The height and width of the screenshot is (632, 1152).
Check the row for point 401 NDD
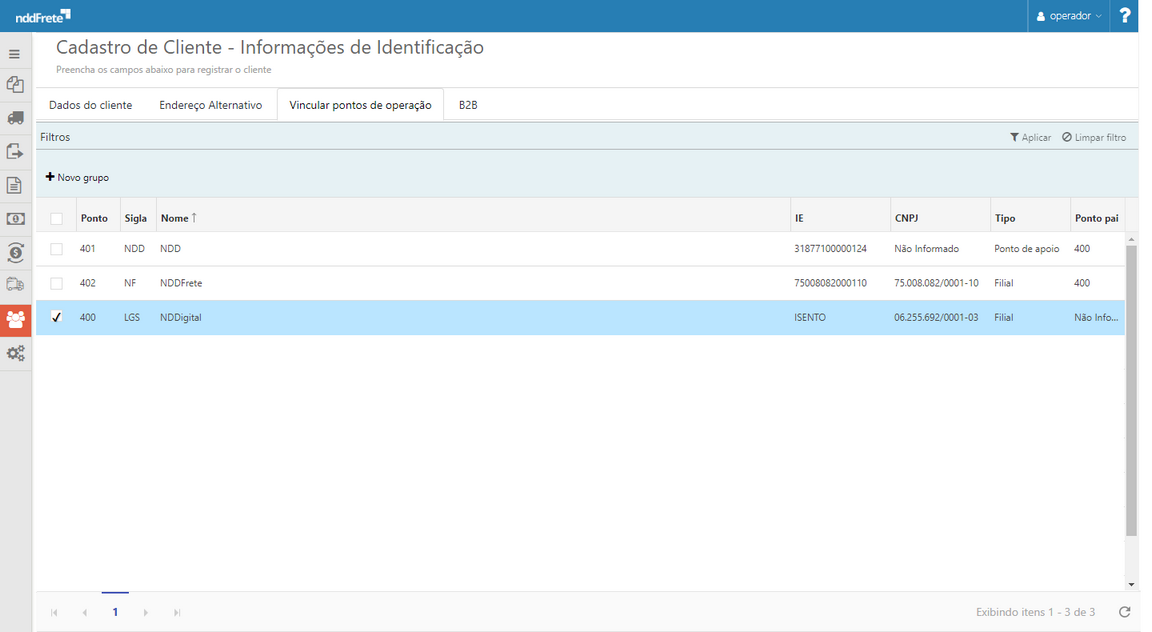tap(56, 248)
